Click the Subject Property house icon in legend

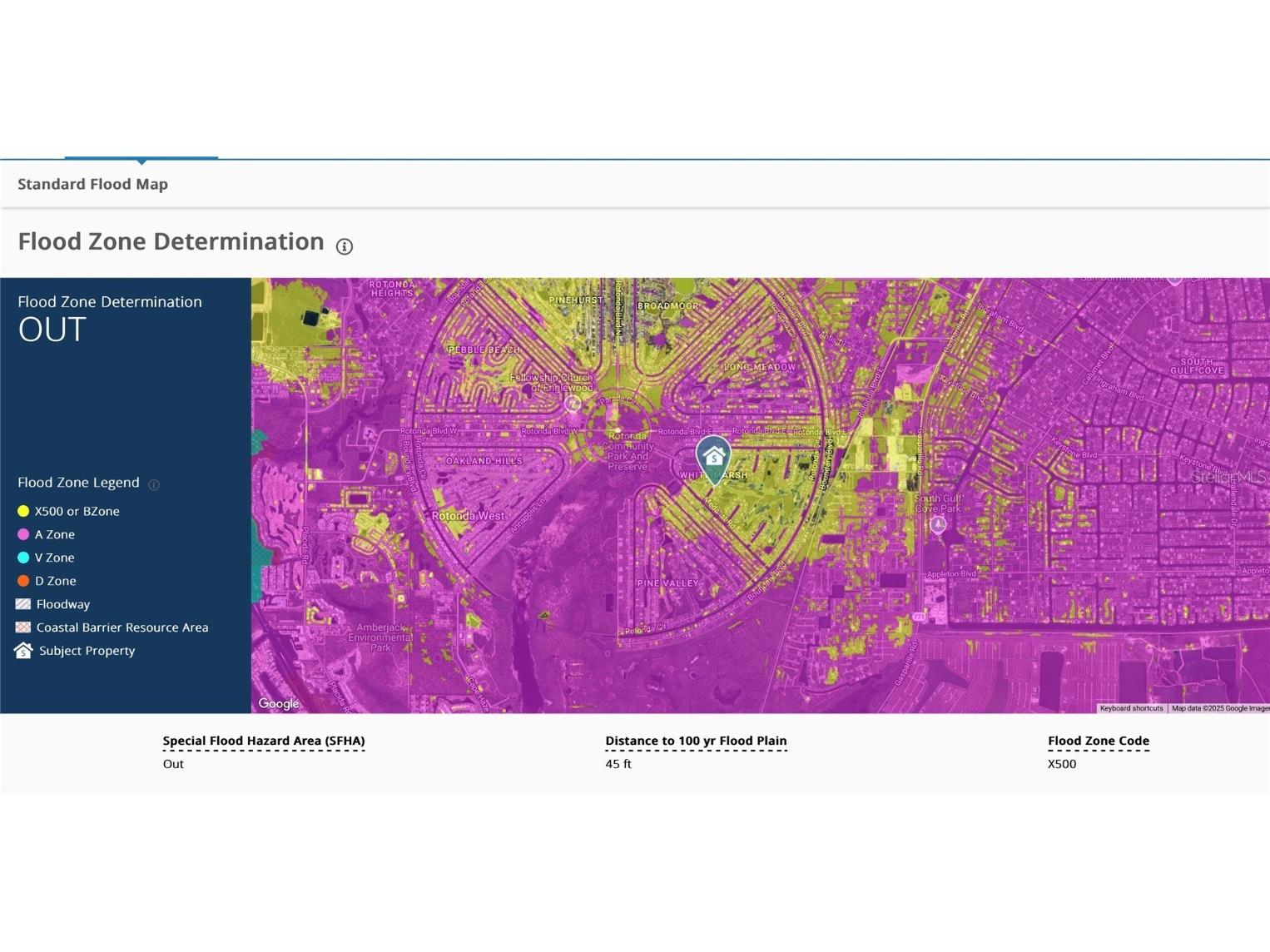23,651
